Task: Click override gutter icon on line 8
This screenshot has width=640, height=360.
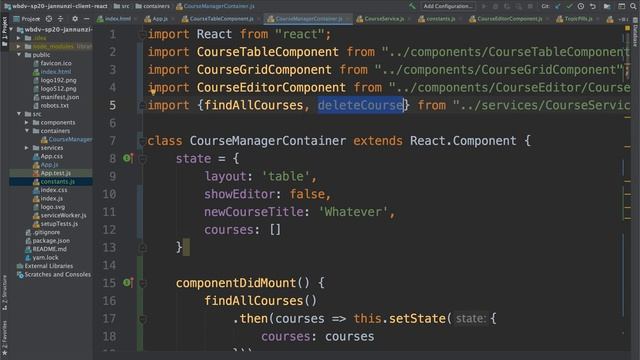Action: [128, 158]
